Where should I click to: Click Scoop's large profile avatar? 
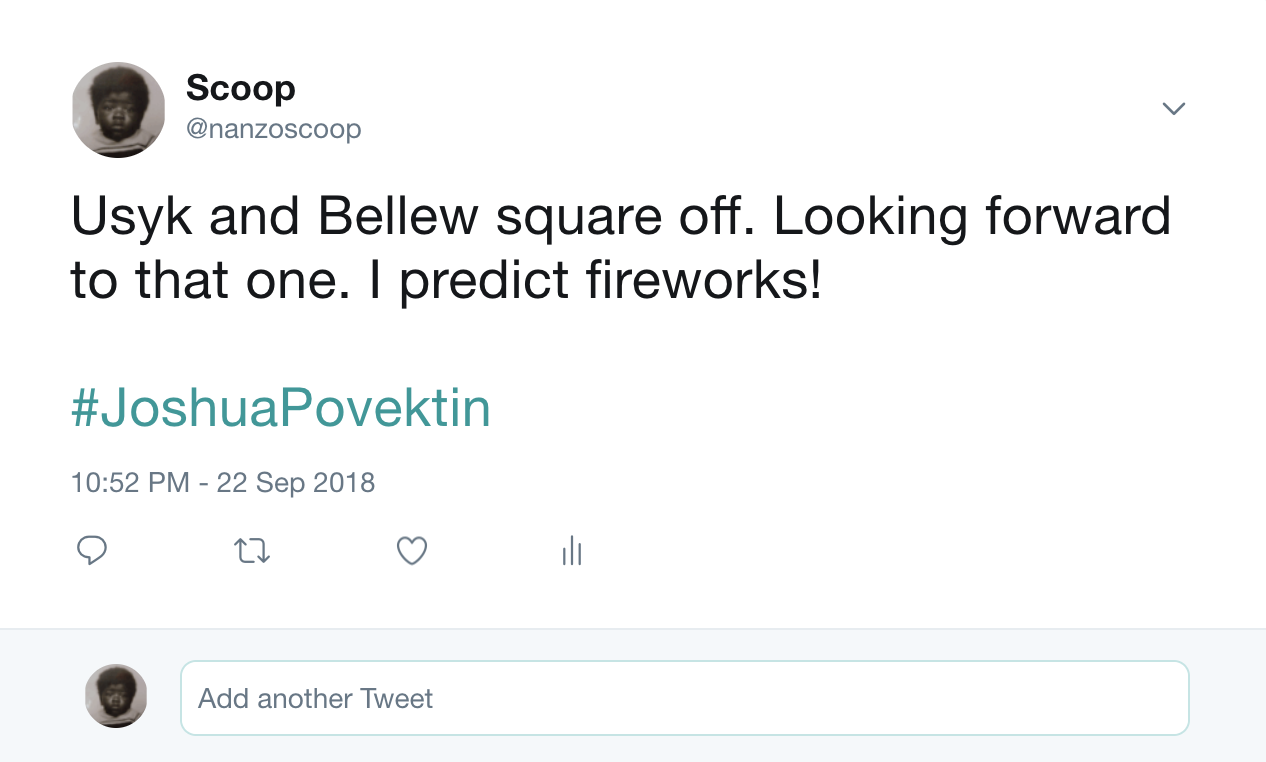[119, 110]
